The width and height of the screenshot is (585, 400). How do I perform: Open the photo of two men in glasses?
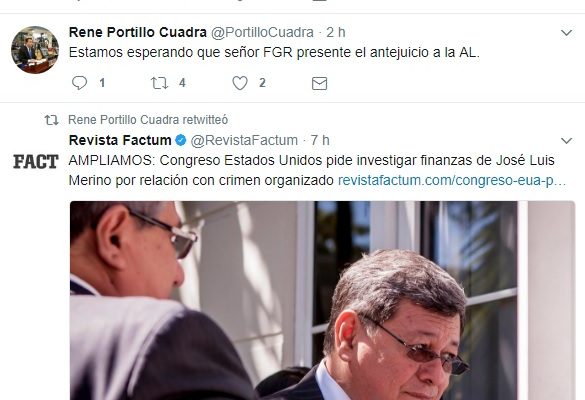[x=322, y=300]
